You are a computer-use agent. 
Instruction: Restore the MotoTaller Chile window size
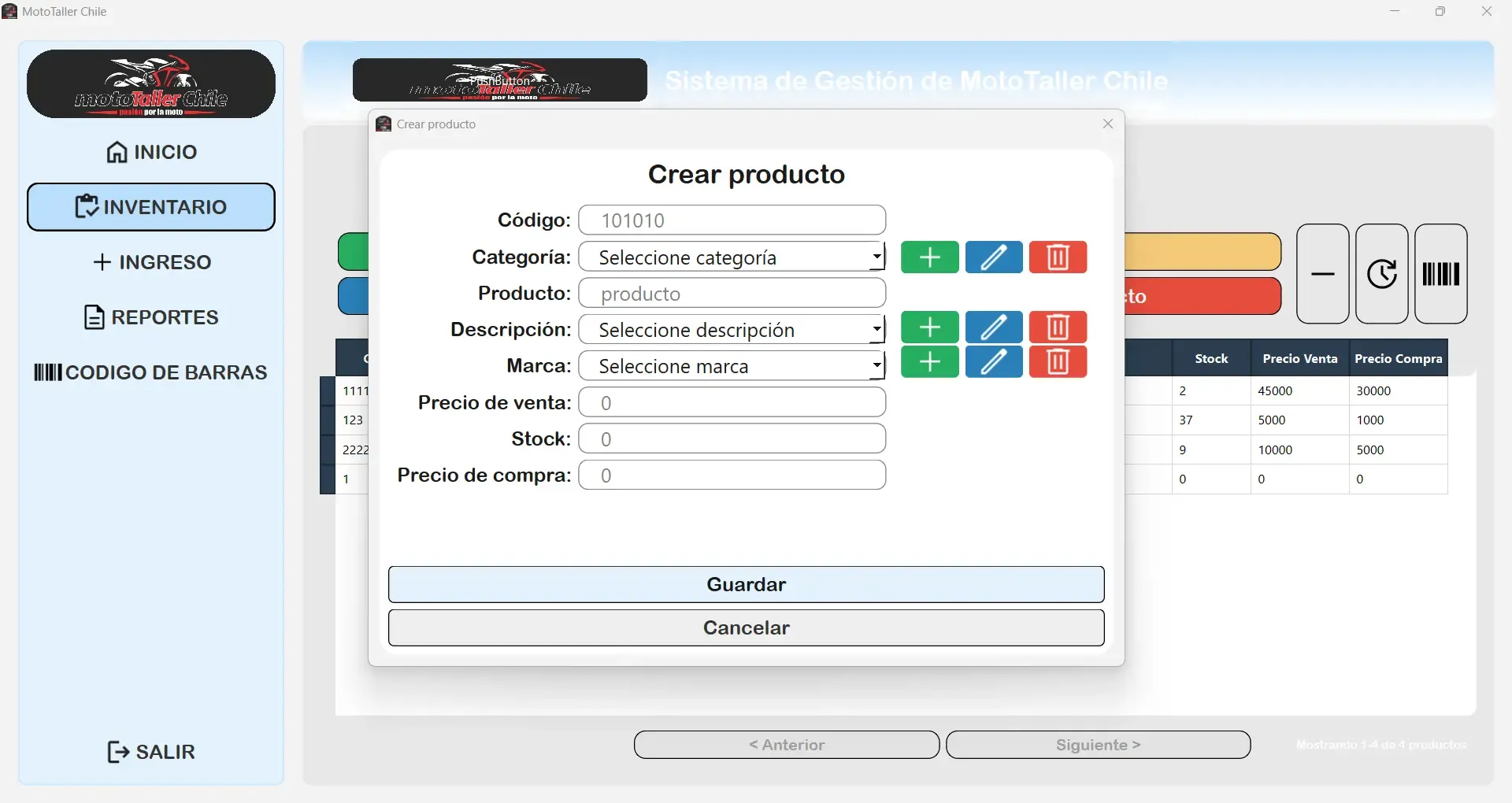point(1440,11)
